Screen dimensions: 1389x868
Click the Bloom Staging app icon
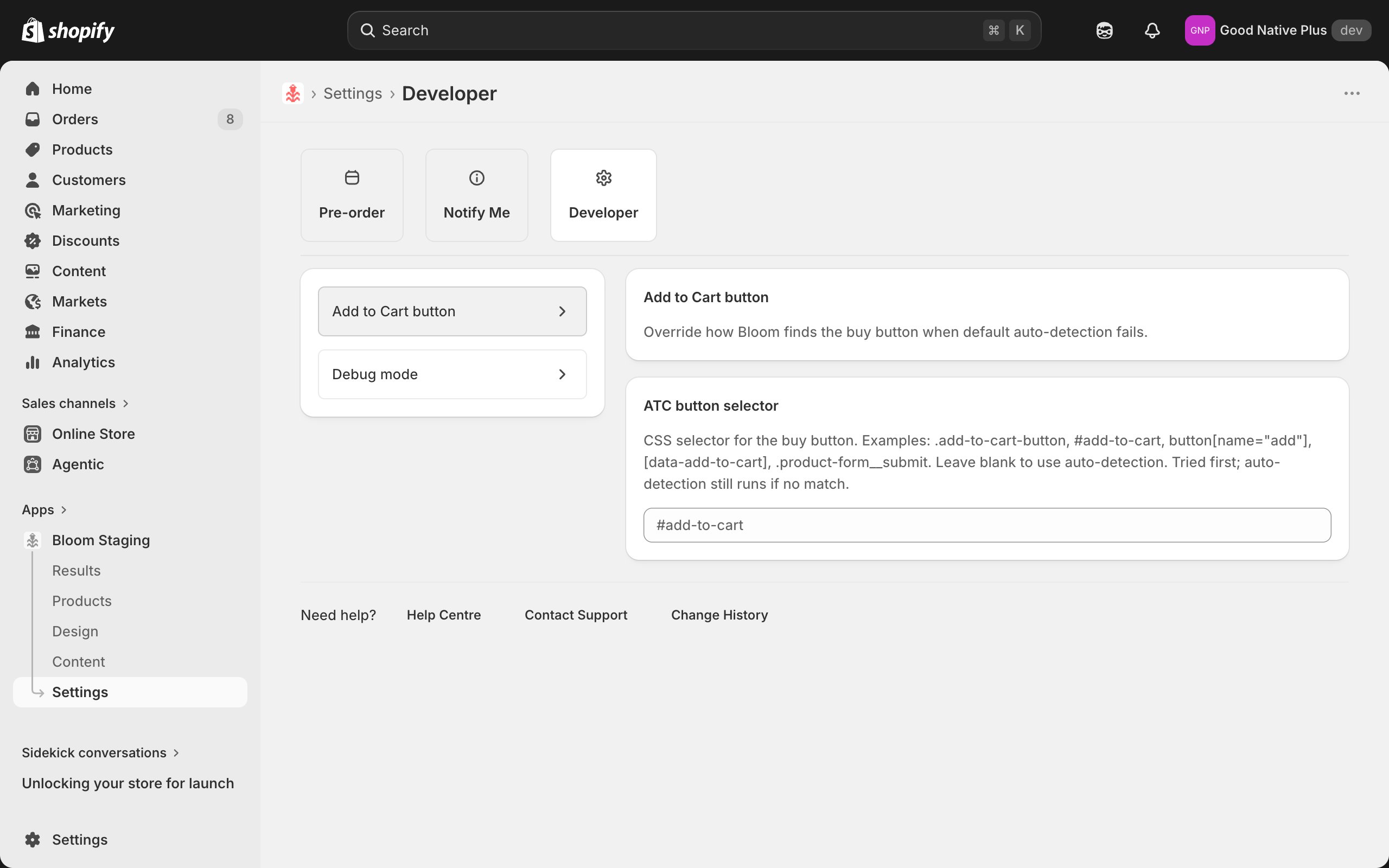coord(33,540)
